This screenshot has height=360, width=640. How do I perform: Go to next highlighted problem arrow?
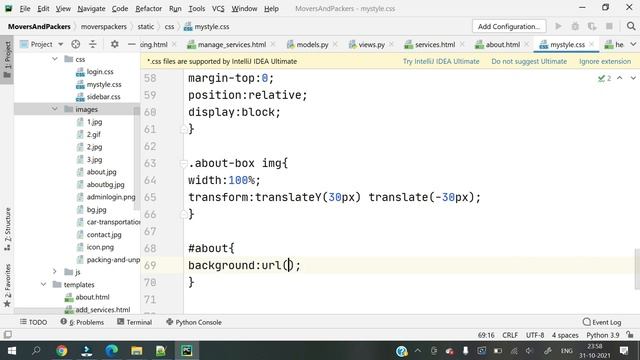click(x=633, y=78)
